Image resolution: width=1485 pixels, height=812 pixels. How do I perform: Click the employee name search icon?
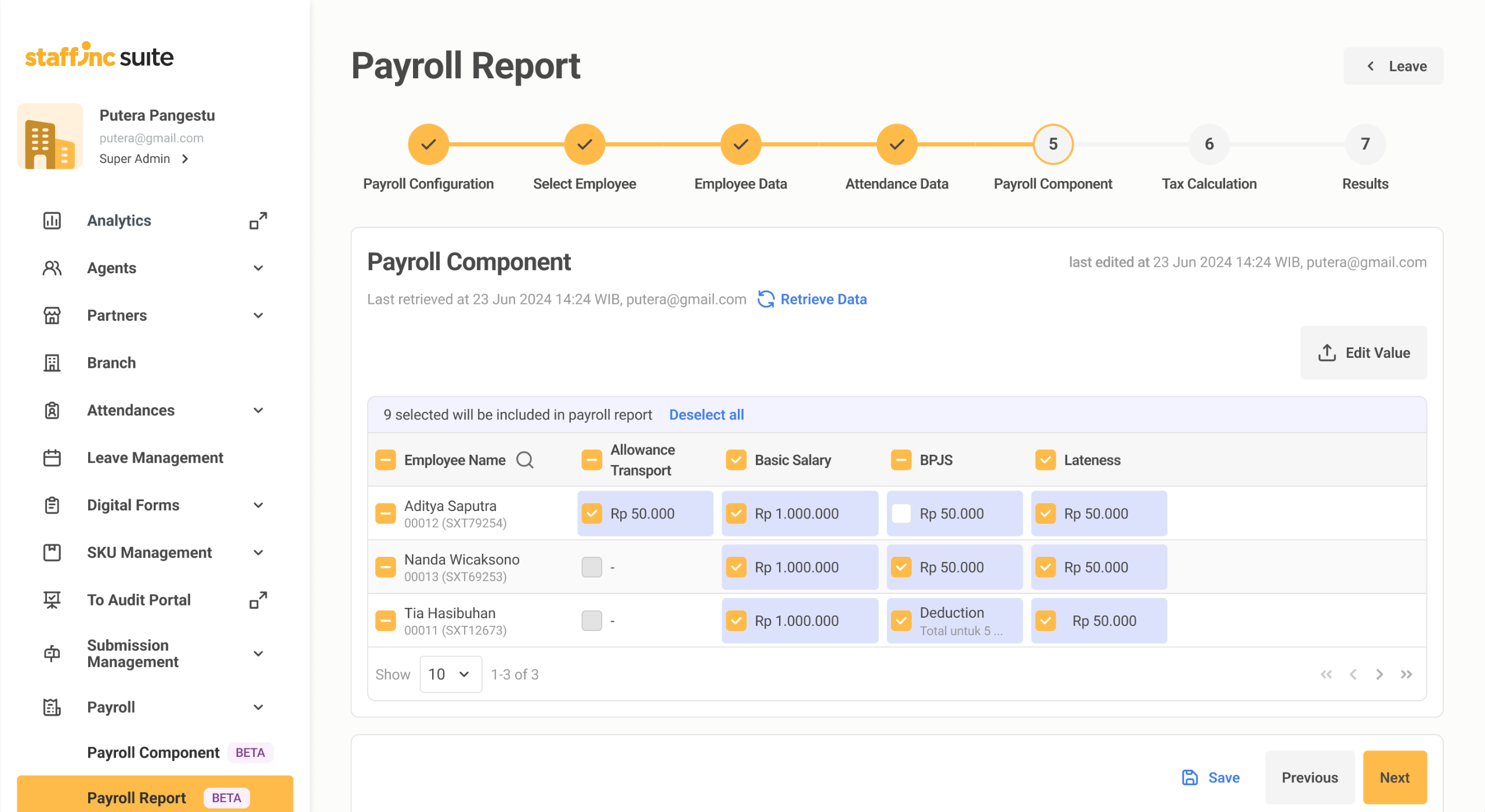click(524, 460)
